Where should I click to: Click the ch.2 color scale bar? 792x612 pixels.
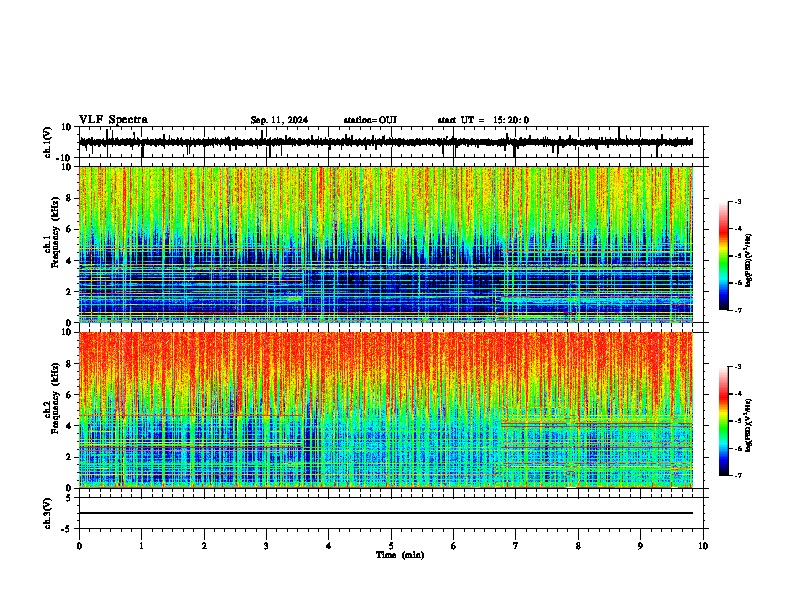point(723,421)
